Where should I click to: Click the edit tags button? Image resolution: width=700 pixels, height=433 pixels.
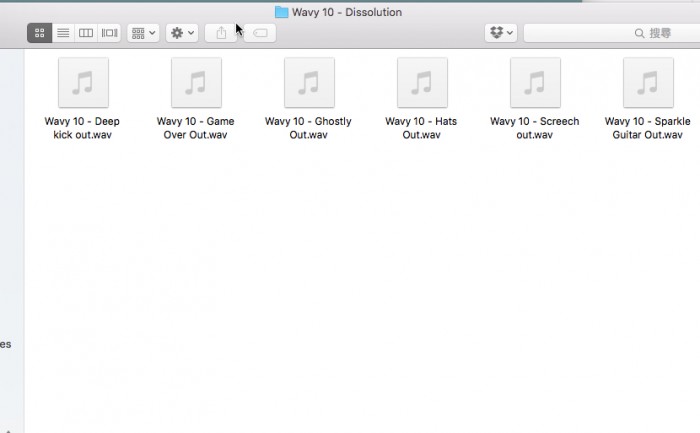[x=260, y=33]
